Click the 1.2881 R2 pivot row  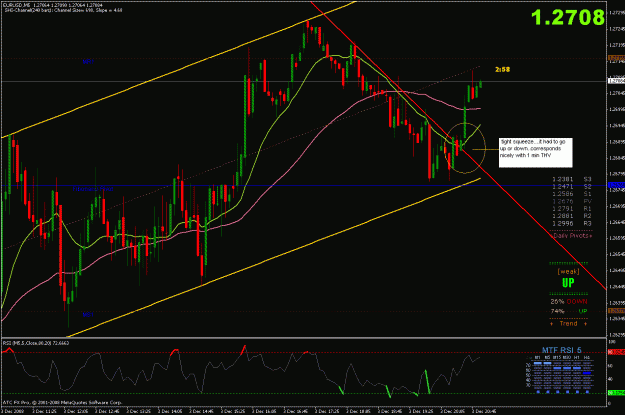tap(572, 216)
